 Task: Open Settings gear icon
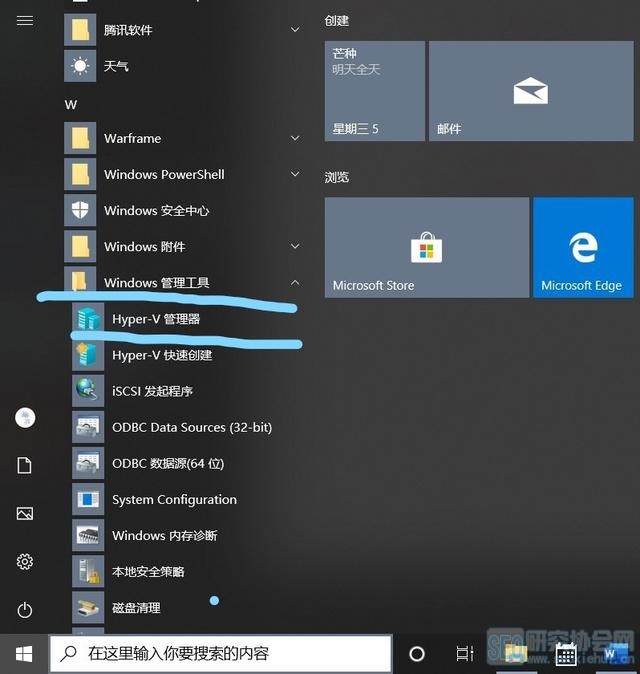[24, 562]
